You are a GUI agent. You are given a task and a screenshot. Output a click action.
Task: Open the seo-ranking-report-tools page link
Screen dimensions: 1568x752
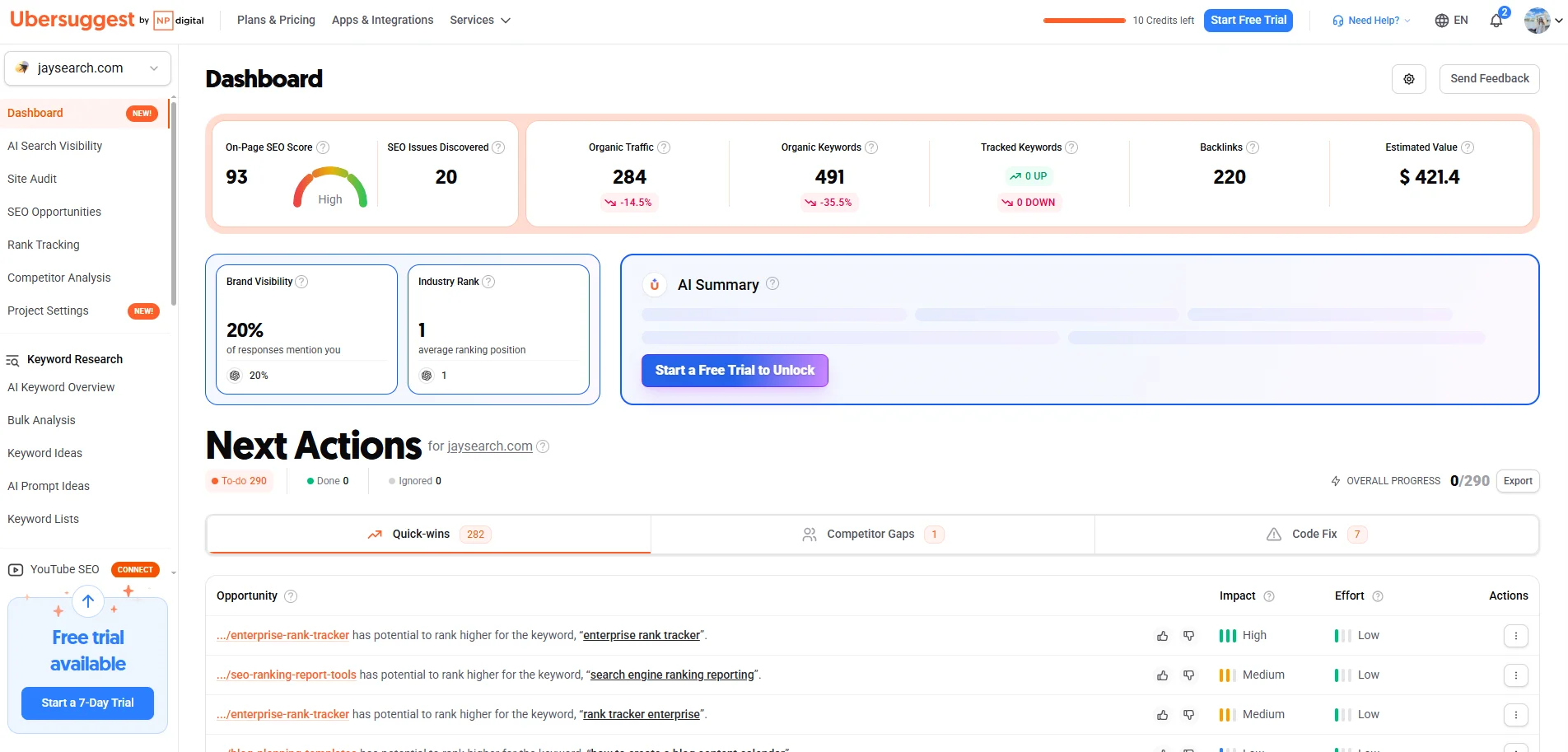click(x=287, y=675)
